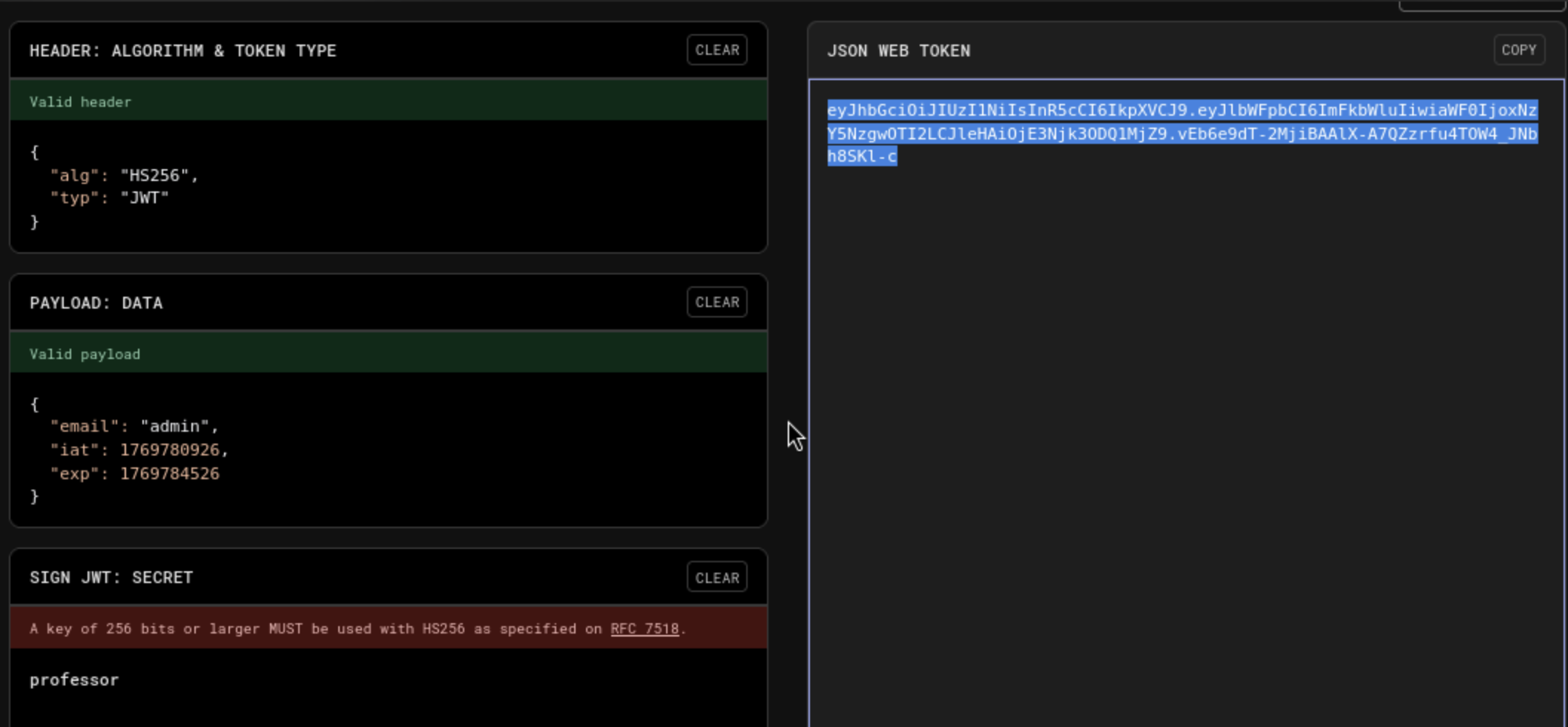This screenshot has width=1568, height=727.
Task: Place cursor on the "JWT" typ value
Action: (145, 198)
